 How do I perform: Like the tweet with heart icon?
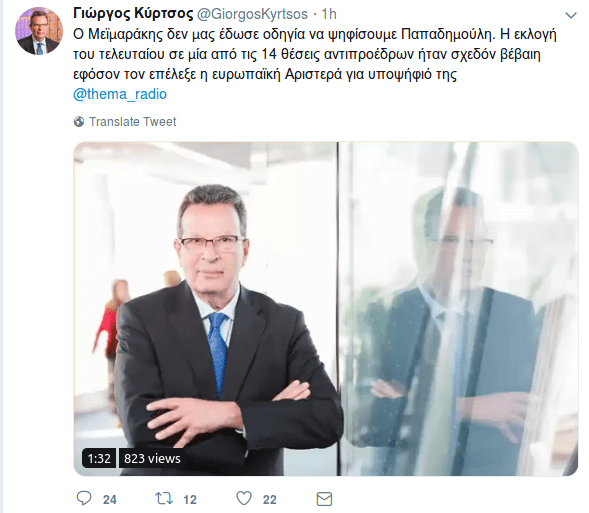[244, 499]
